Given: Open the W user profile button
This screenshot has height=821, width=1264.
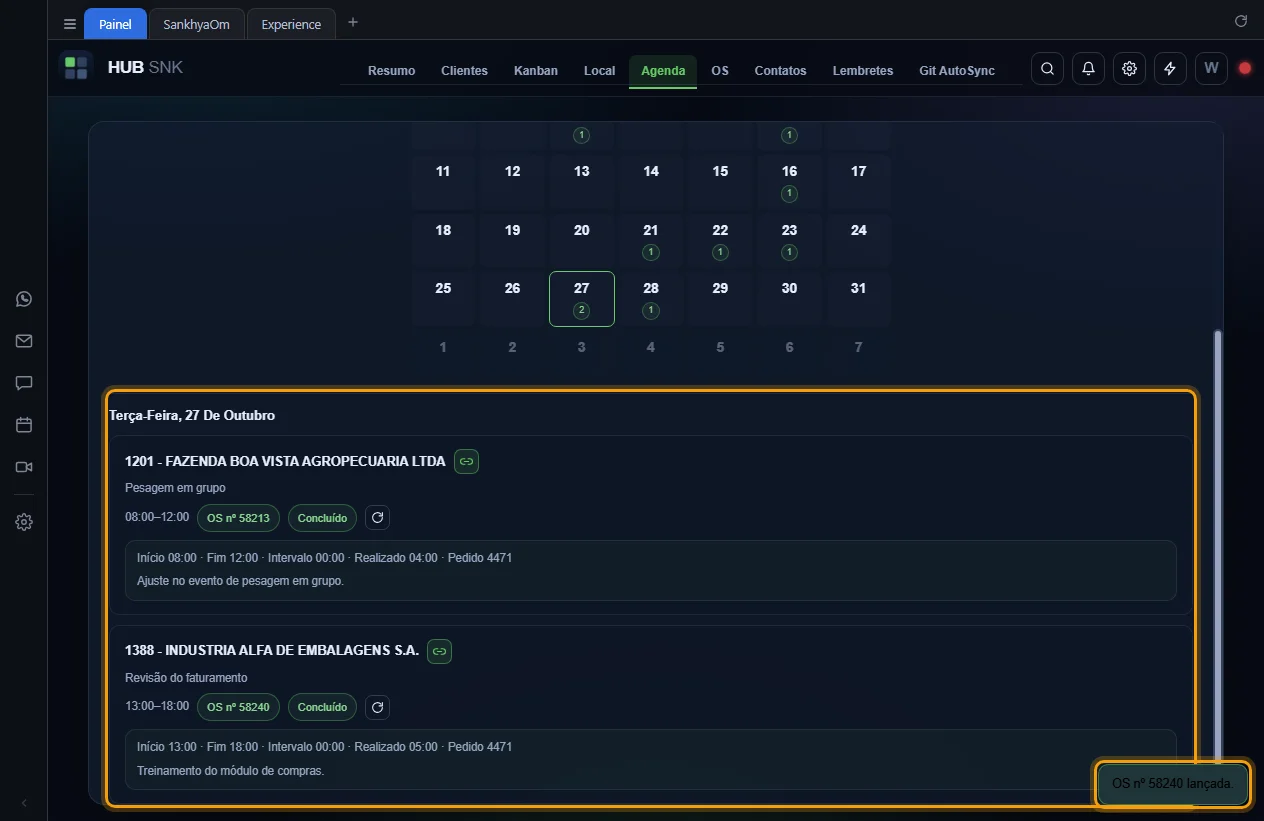Looking at the screenshot, I should tap(1211, 68).
